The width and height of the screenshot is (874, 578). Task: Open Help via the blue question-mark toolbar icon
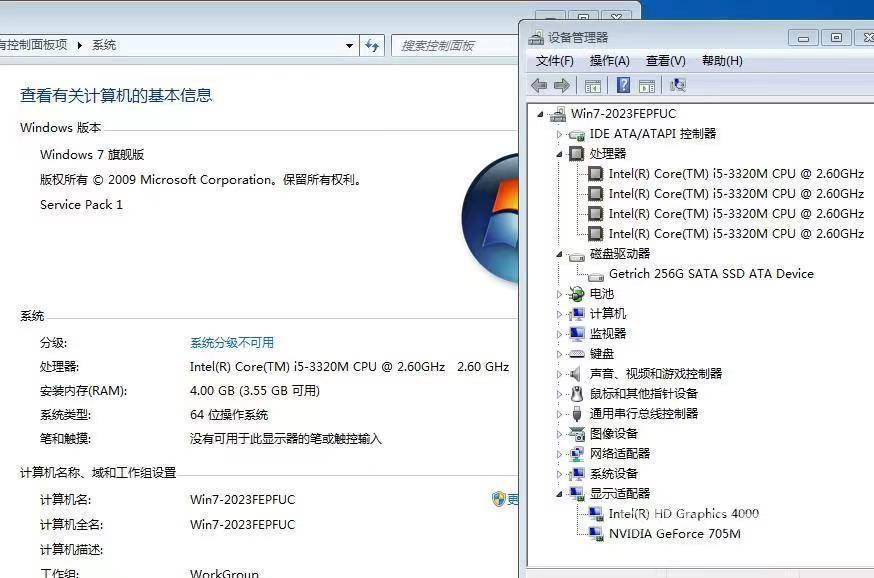point(623,85)
